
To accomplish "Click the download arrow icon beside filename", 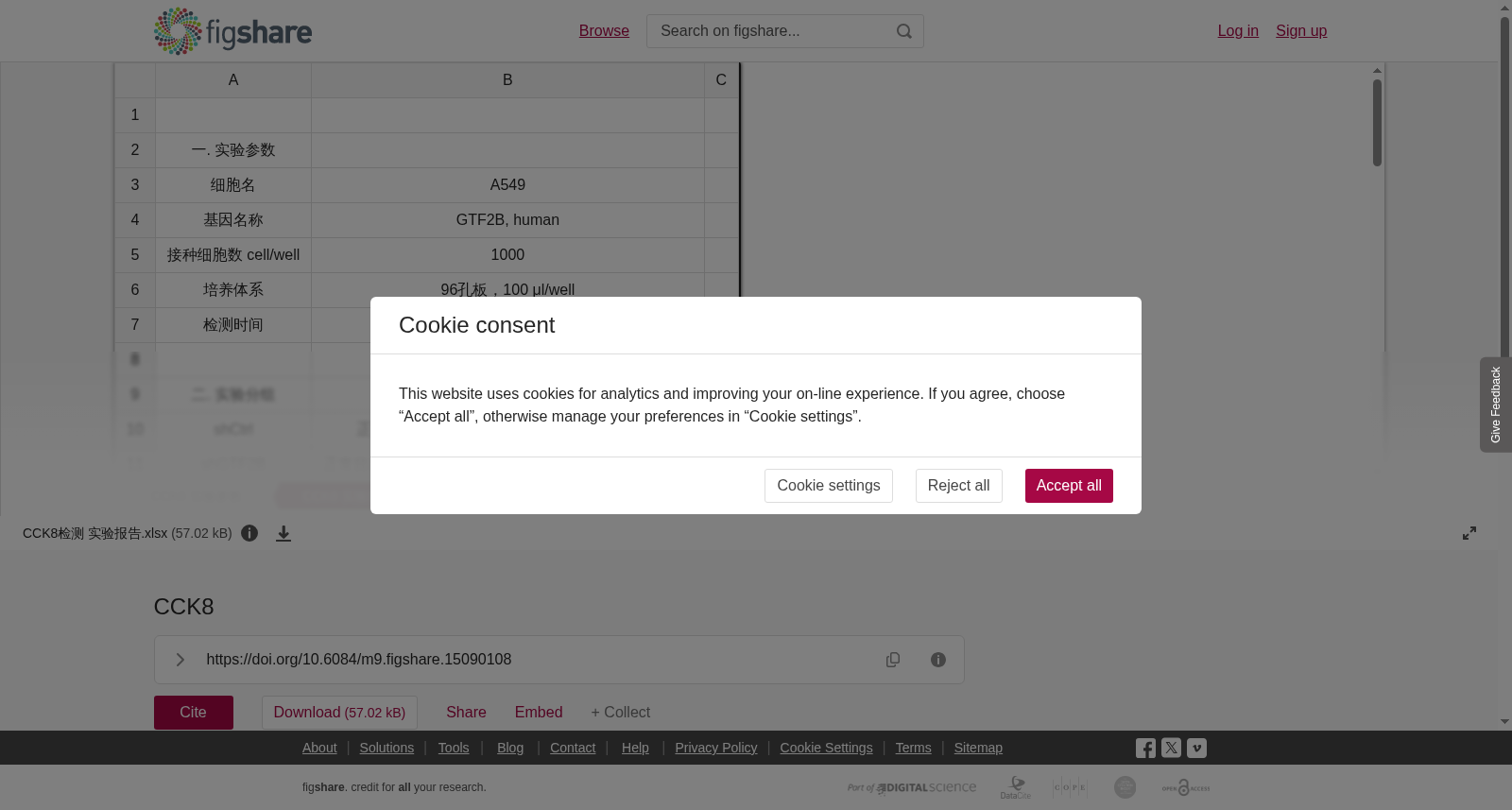I will pos(283,534).
